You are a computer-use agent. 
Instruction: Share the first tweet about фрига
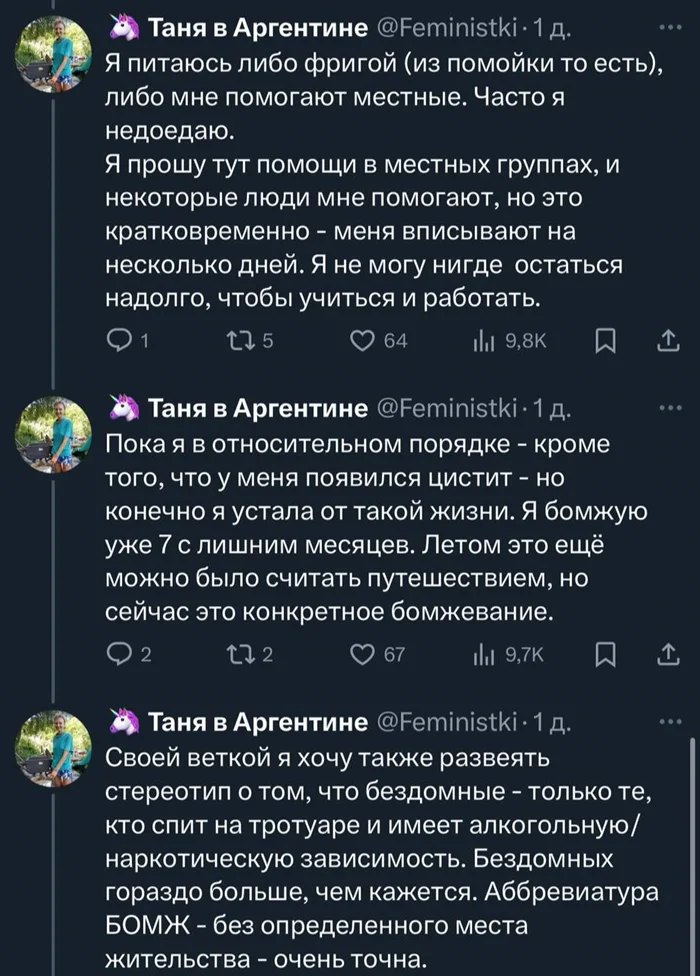tap(664, 343)
